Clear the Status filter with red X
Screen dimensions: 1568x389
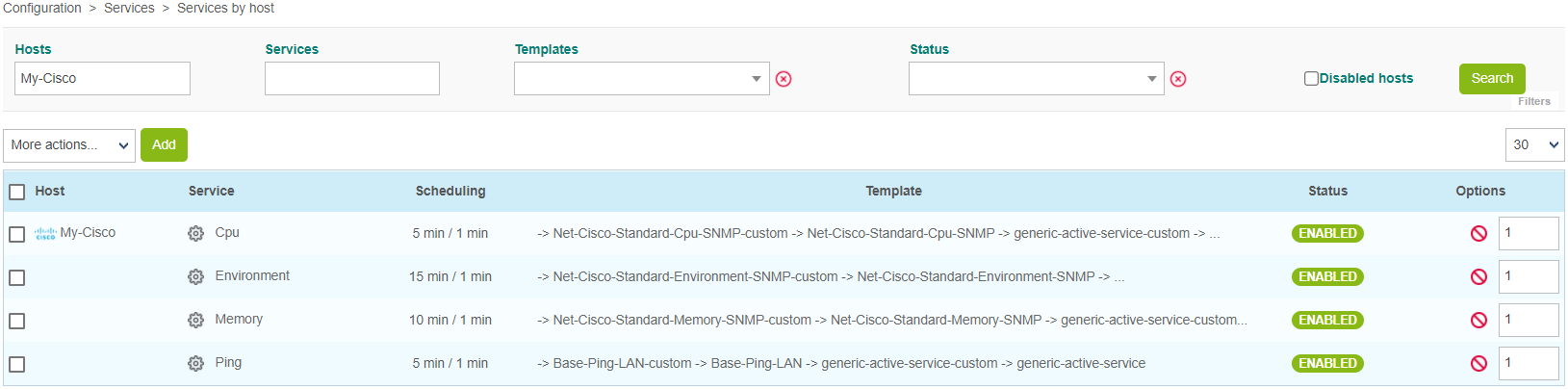(x=1178, y=79)
